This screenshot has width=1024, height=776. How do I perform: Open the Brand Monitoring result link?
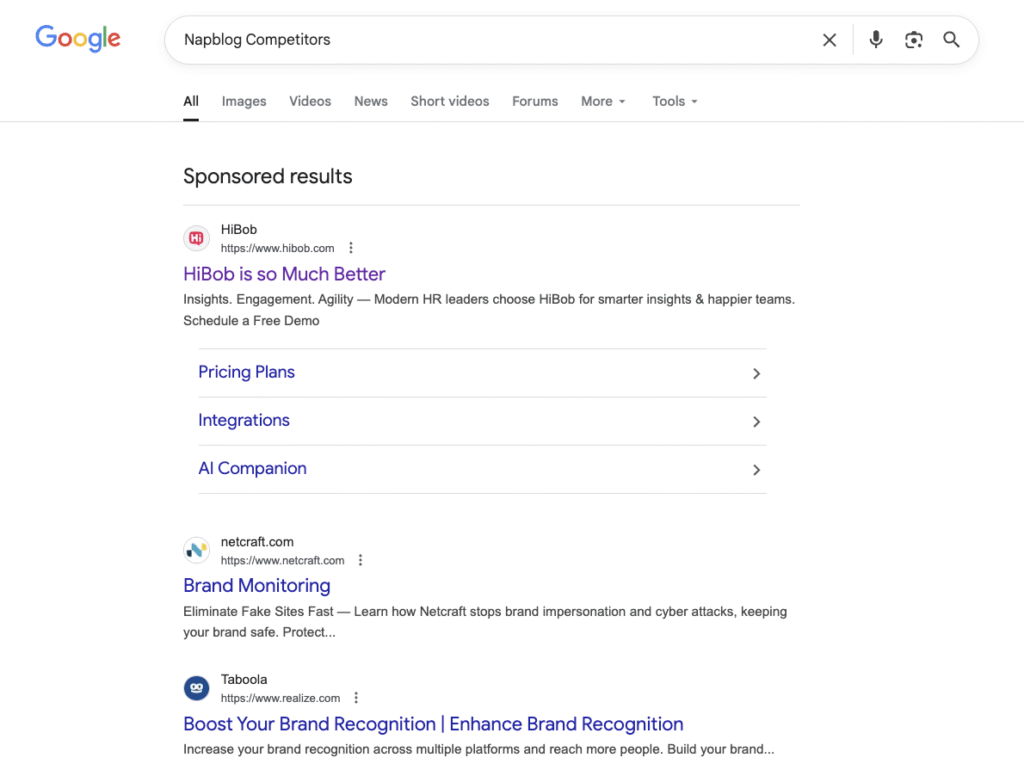tap(257, 586)
